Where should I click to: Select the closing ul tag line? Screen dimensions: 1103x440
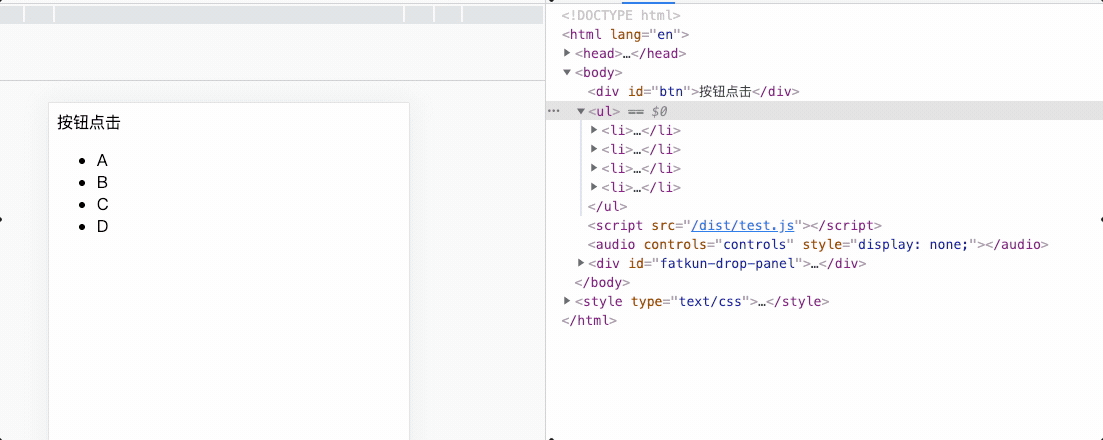[x=607, y=206]
